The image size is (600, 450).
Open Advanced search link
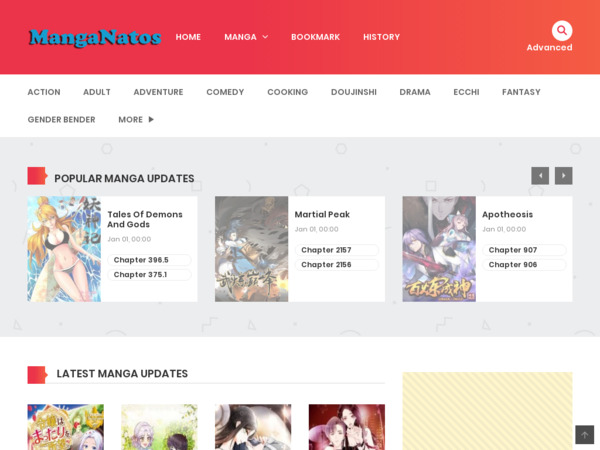549,47
